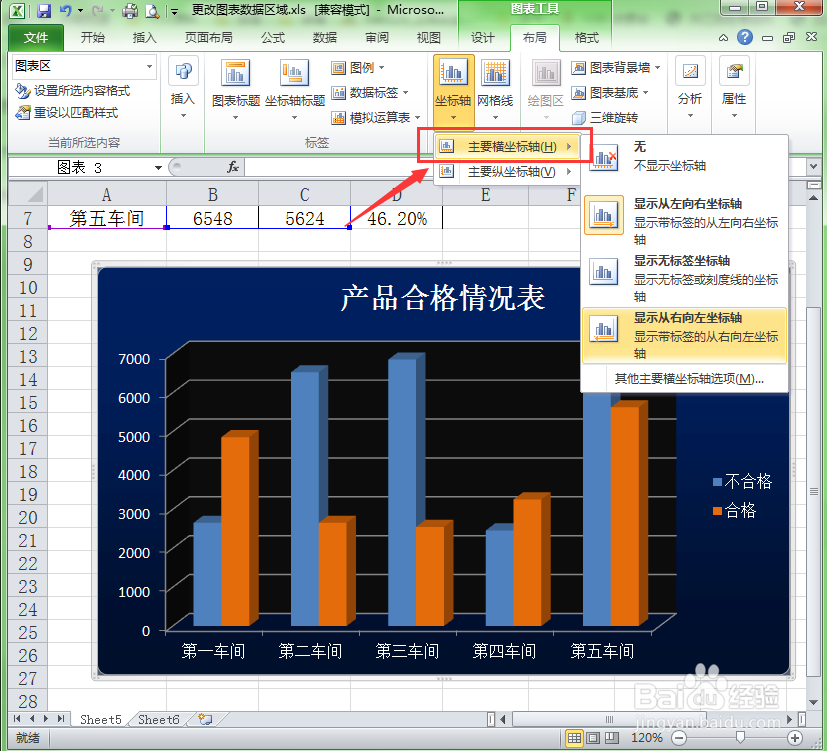Expand the chart elements dropdown (图表区)

point(149,66)
